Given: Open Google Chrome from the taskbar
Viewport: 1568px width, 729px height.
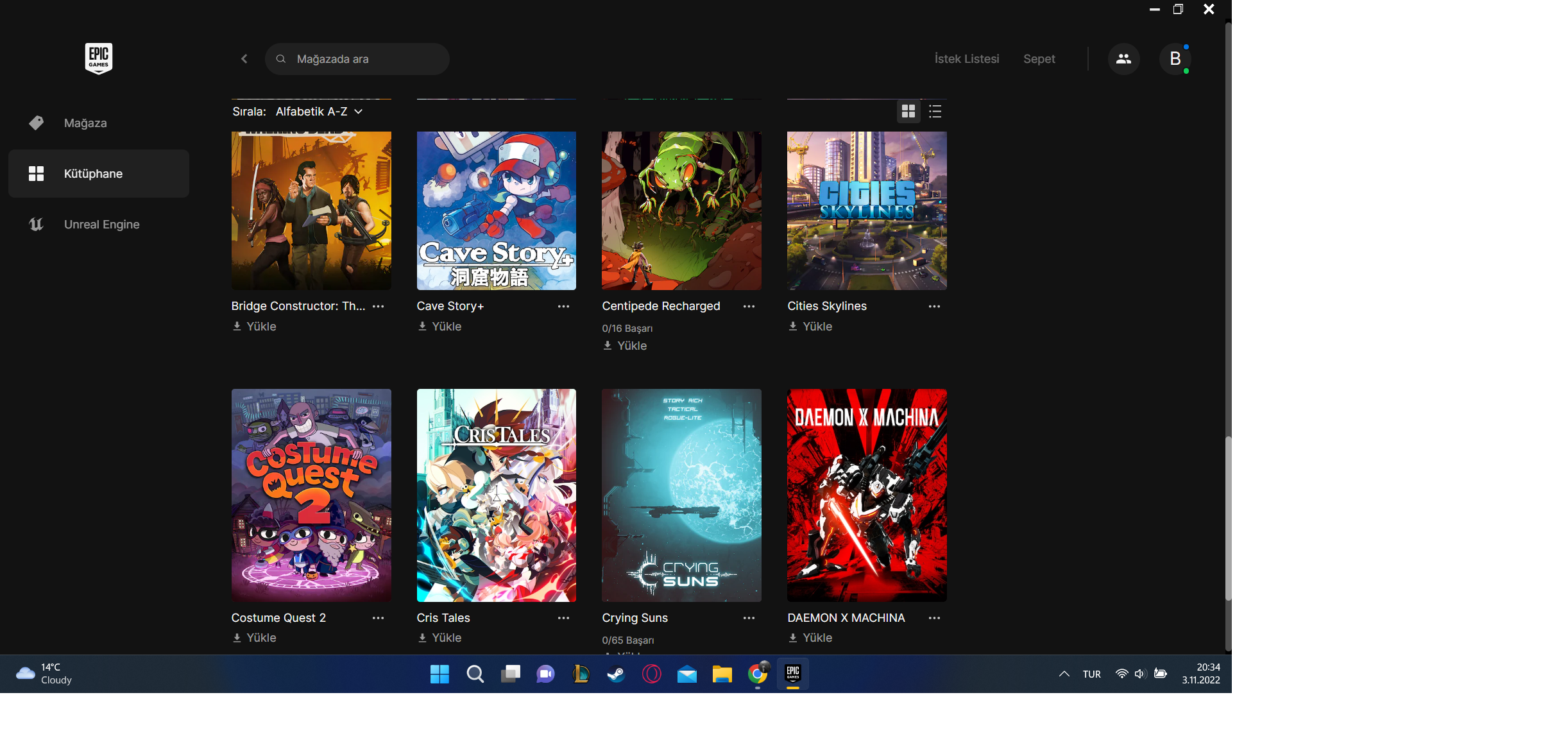Looking at the screenshot, I should (758, 674).
